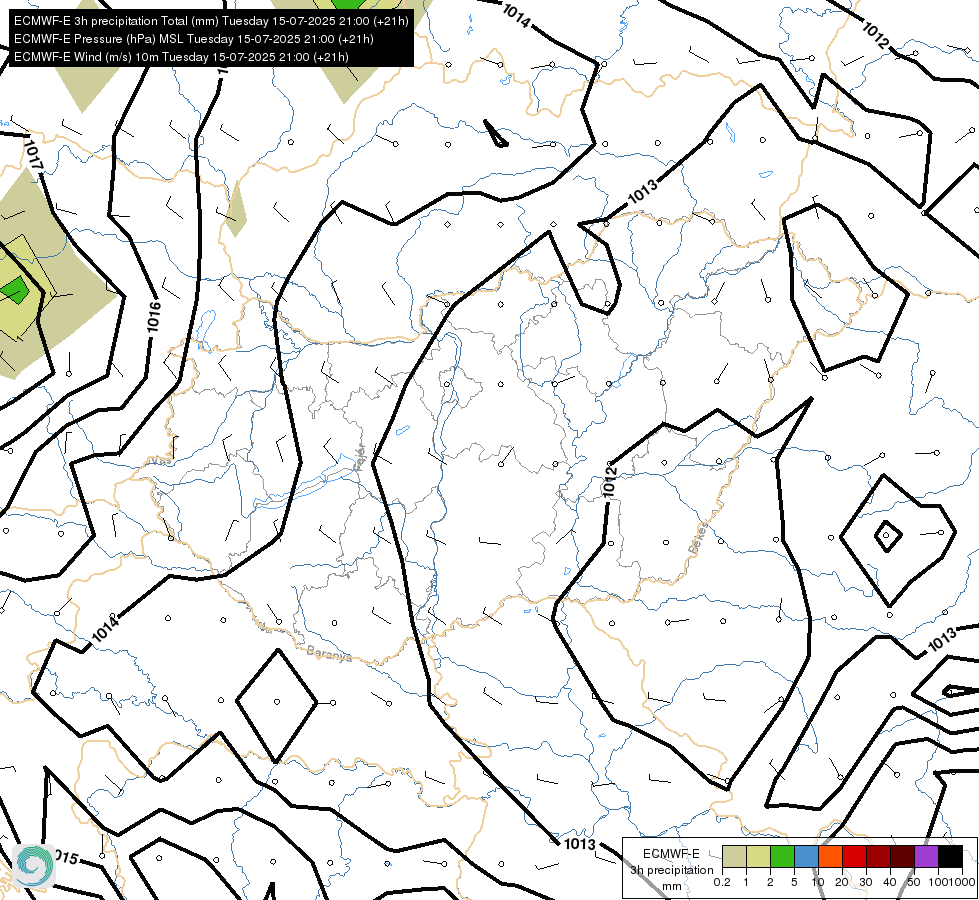Click the legend value 10
Screen dimensions: 979x900
click(x=818, y=883)
